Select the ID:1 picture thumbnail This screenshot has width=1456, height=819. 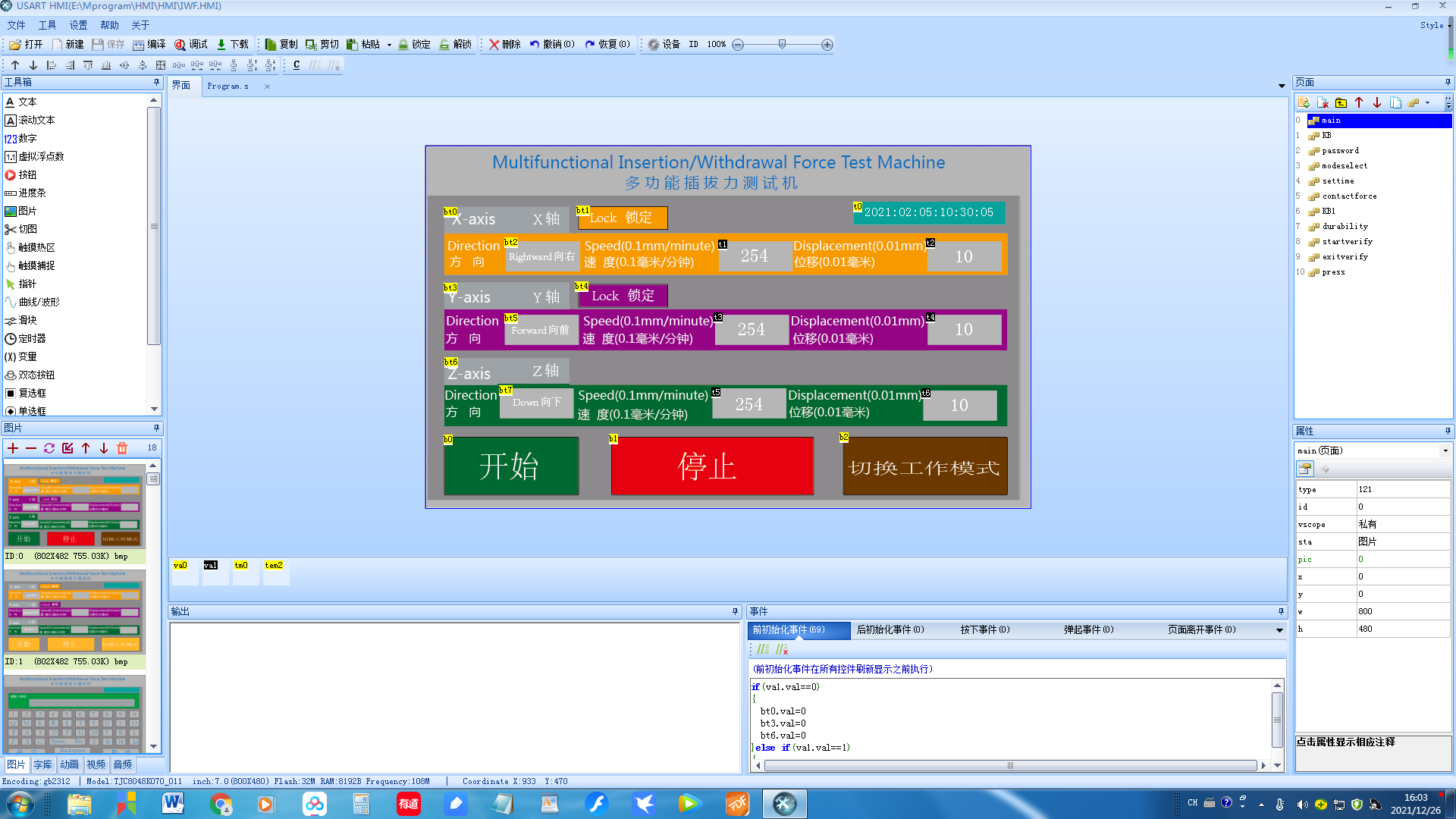coord(74,613)
